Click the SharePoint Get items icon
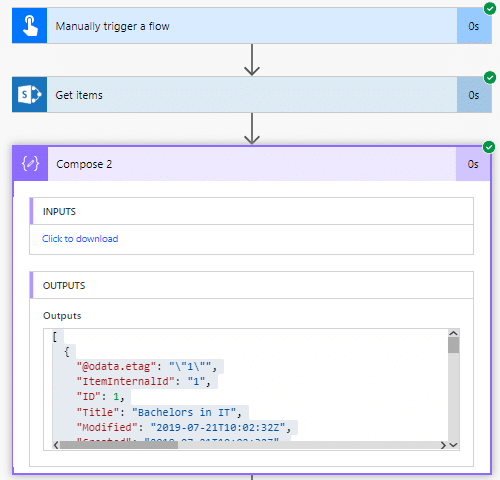The width and height of the screenshot is (500, 480). (x=30, y=95)
